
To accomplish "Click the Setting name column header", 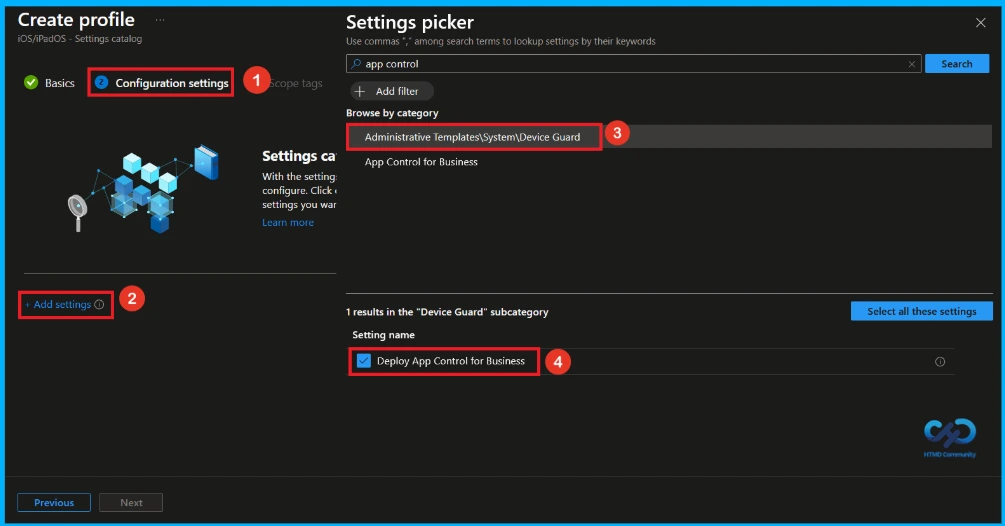I will click(383, 334).
